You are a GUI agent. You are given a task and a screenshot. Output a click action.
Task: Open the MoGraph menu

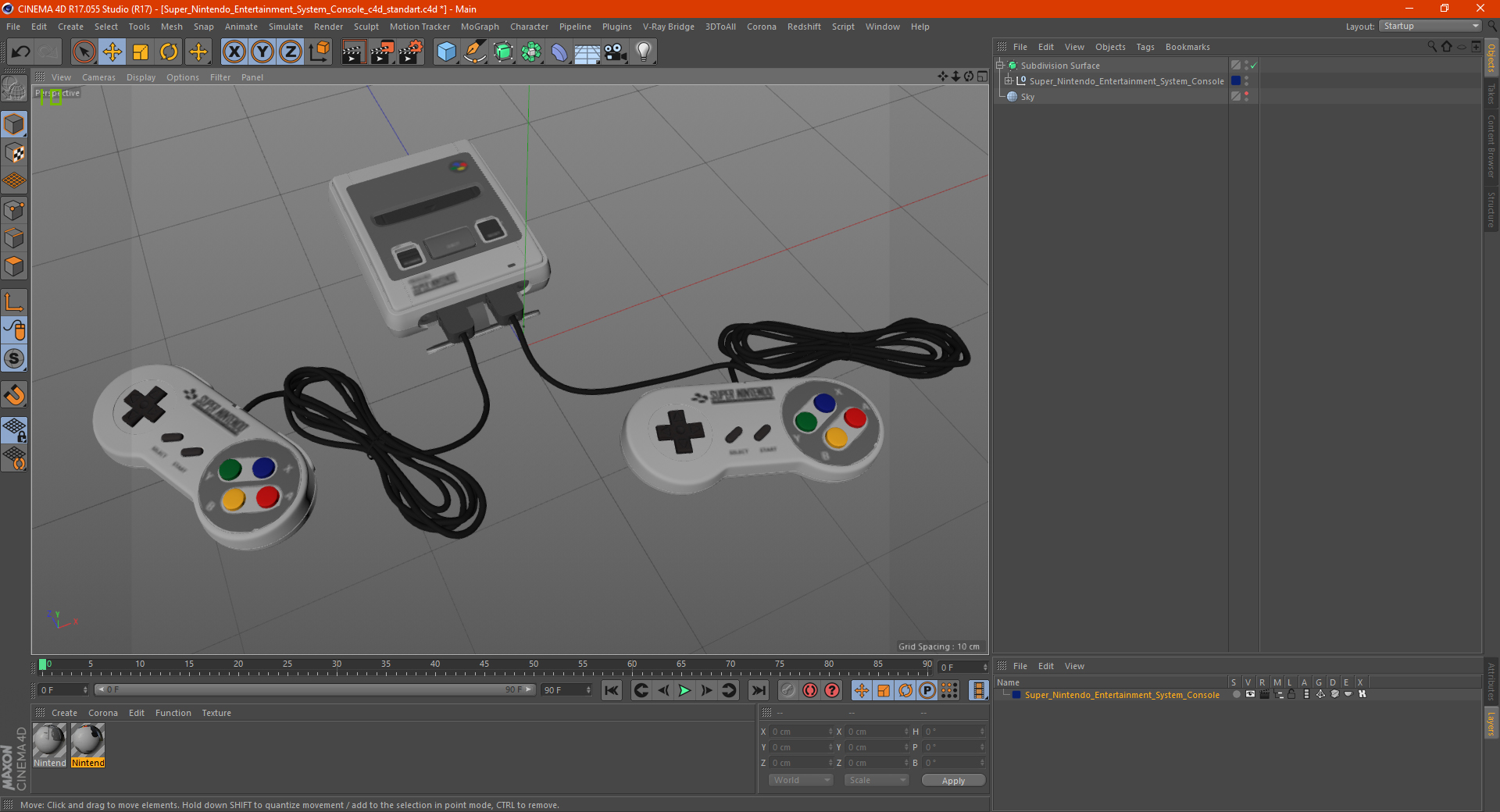pos(480,27)
